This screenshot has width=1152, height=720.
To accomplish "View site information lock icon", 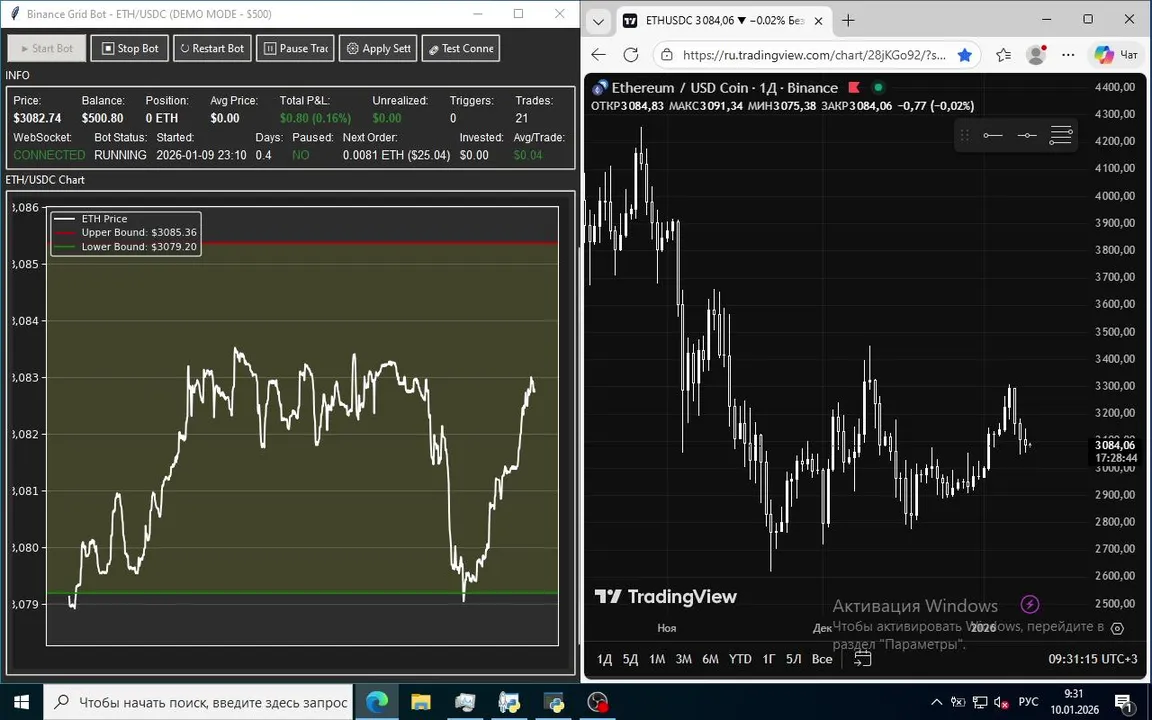I will click(666, 55).
